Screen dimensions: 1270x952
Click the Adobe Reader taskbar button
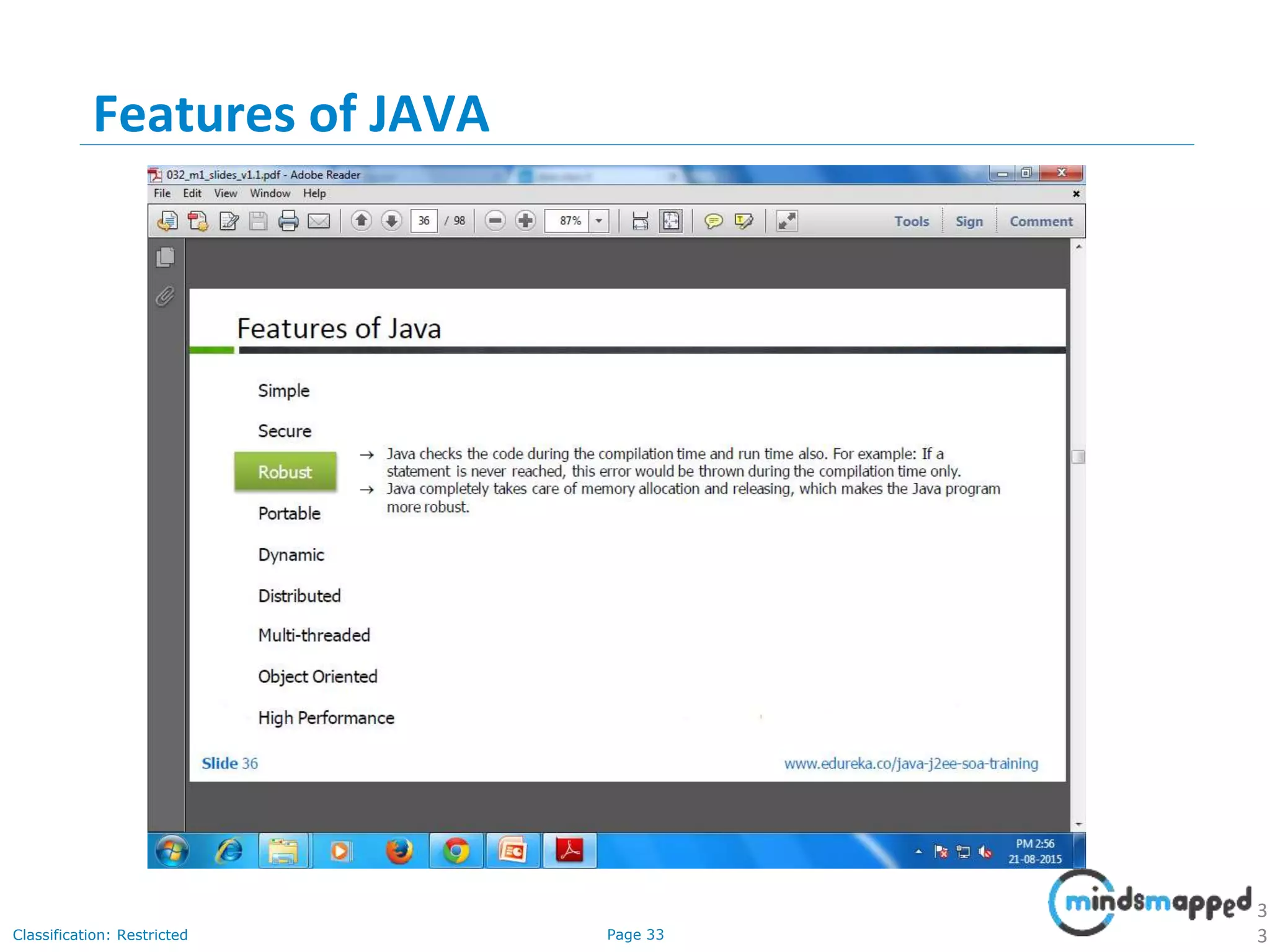pyautogui.click(x=570, y=851)
